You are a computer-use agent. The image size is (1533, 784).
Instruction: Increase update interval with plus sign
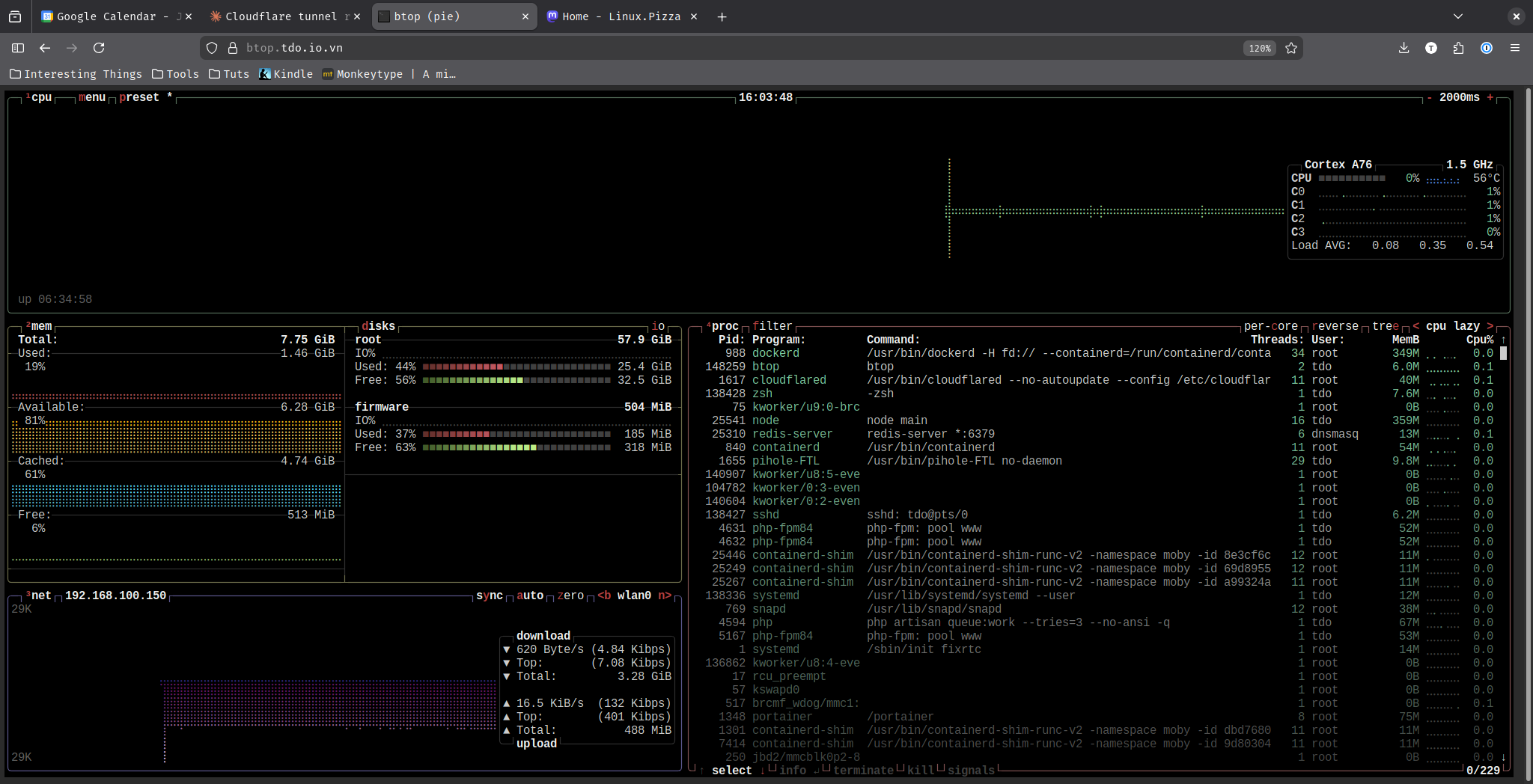tap(1490, 97)
